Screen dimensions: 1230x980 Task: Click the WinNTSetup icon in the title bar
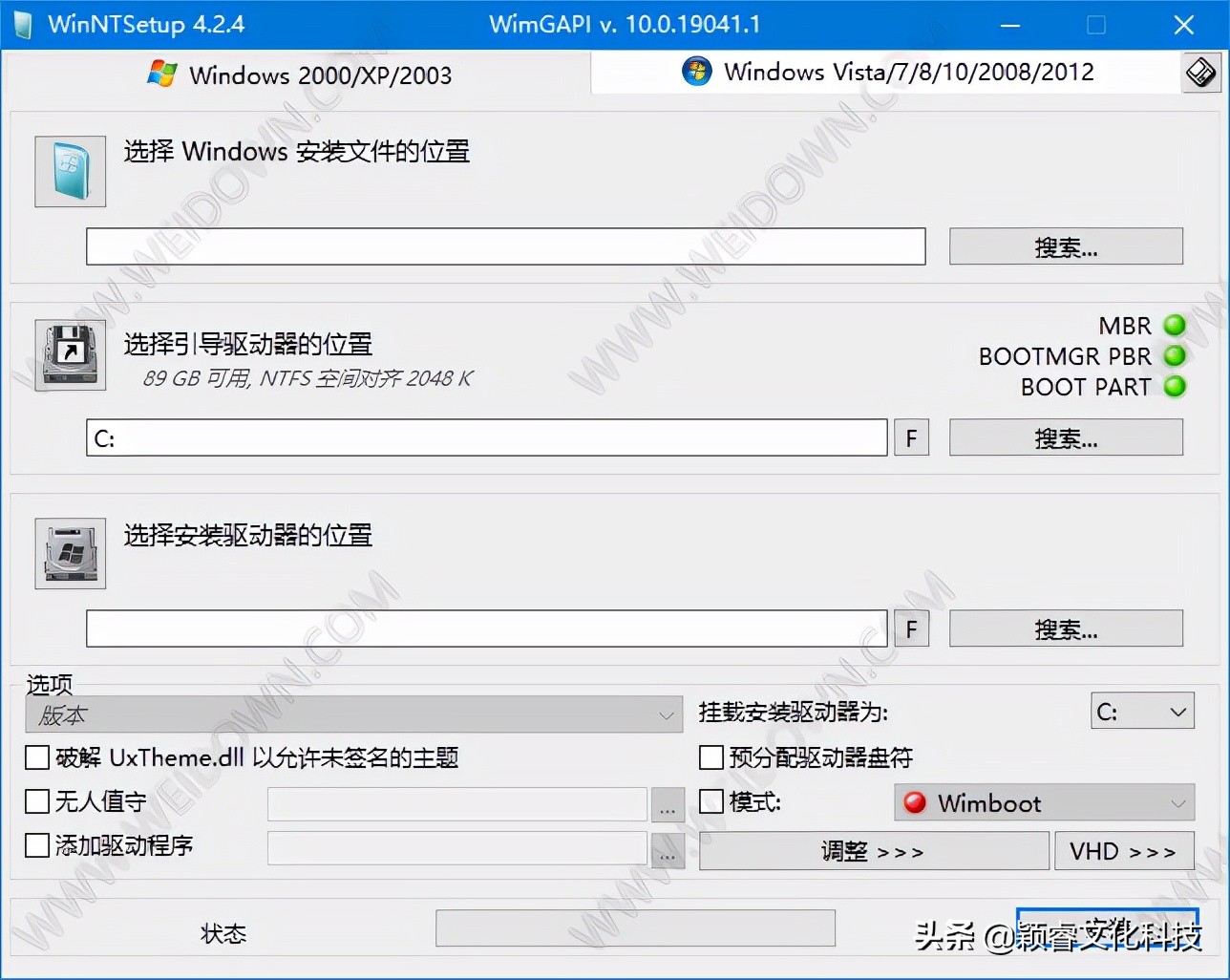coord(19,24)
